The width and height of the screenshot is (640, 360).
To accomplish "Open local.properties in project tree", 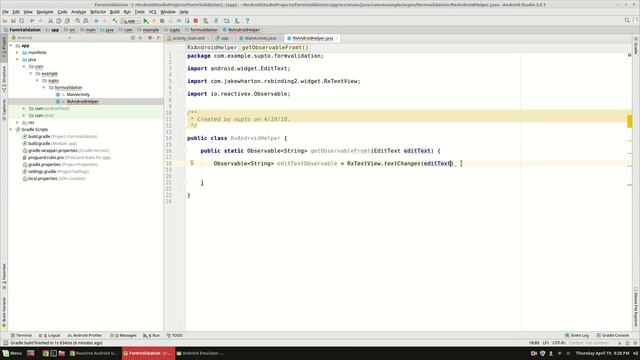I will pyautogui.click(x=54, y=178).
